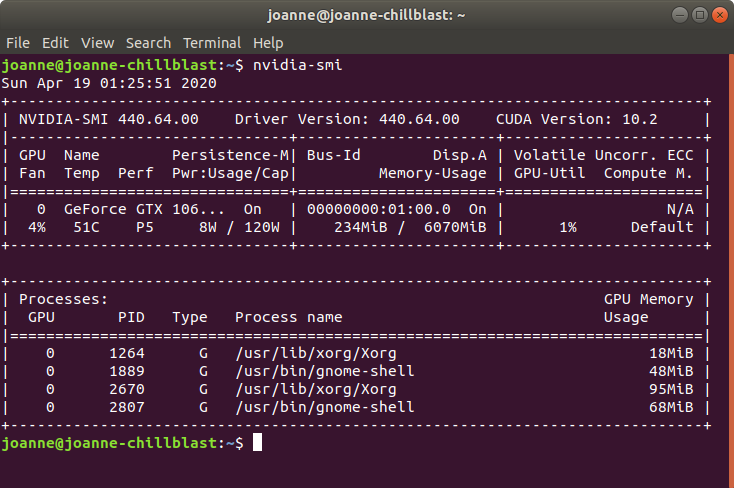Click 'CUDA Version: 10.2' text
The width and height of the screenshot is (734, 488).
[x=577, y=119]
